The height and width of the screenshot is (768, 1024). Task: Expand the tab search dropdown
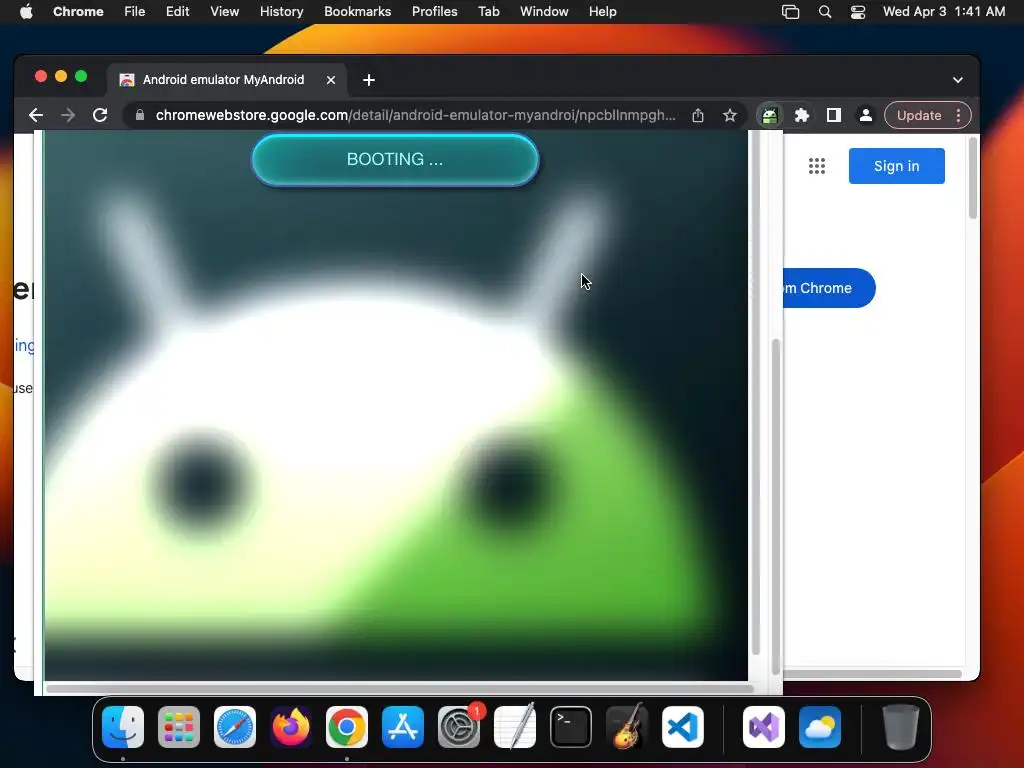tap(957, 80)
